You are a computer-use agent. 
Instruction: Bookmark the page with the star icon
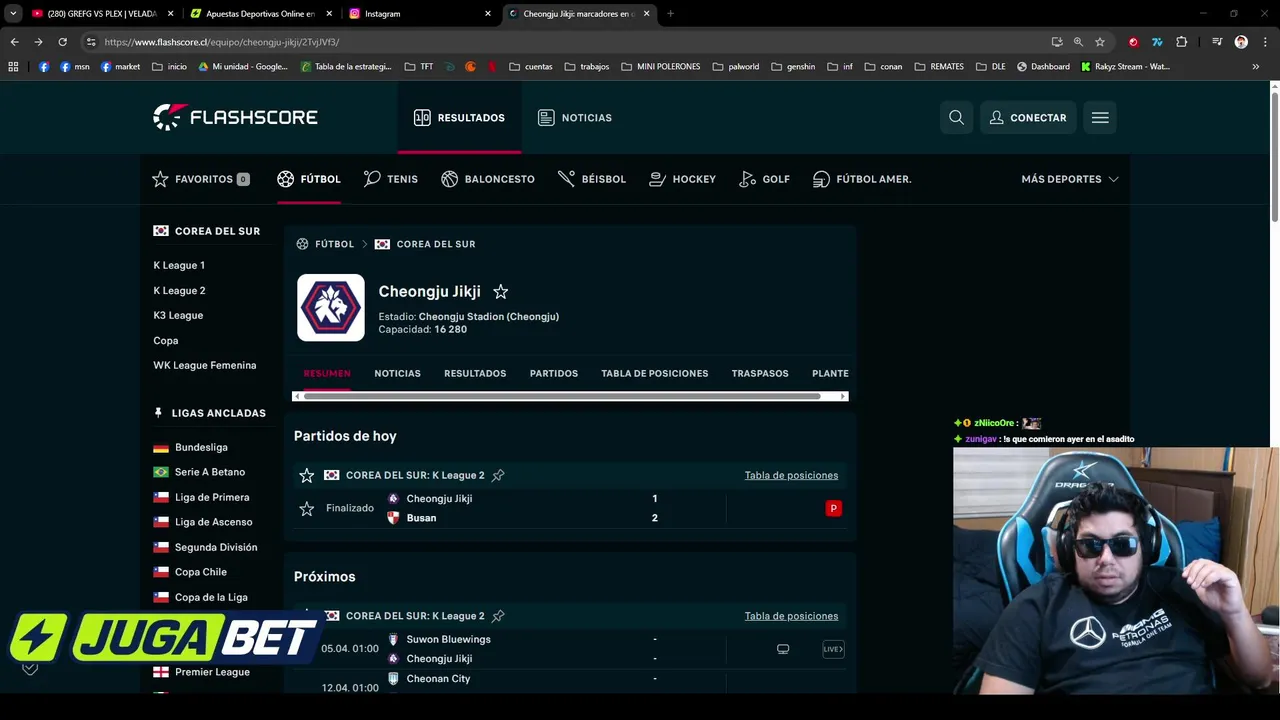pos(1100,42)
